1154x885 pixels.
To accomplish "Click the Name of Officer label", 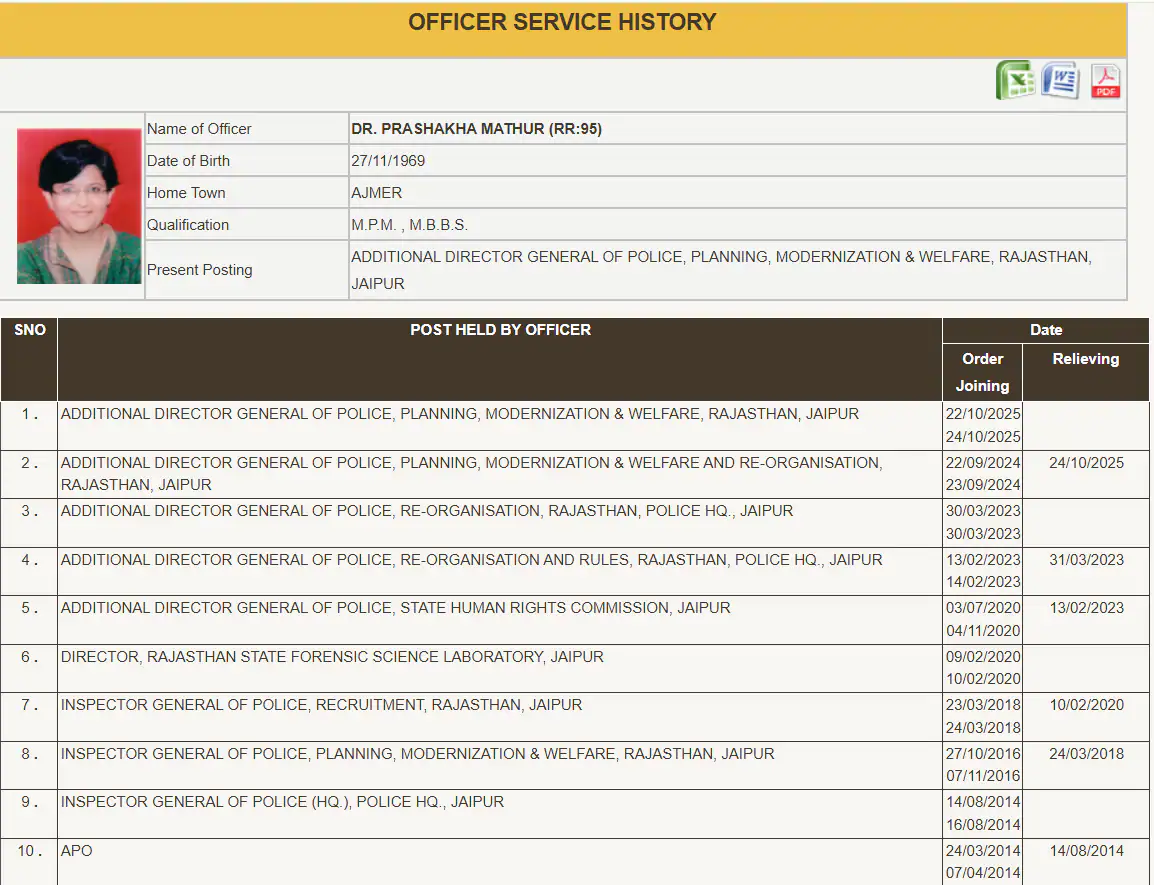I will pyautogui.click(x=199, y=129).
